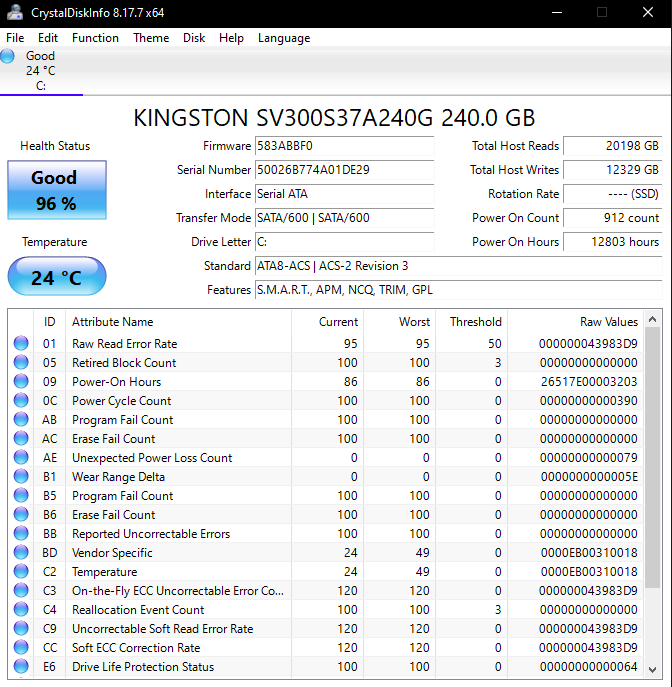This screenshot has height=687, width=672.
Task: Open the Function menu
Action: pos(95,38)
